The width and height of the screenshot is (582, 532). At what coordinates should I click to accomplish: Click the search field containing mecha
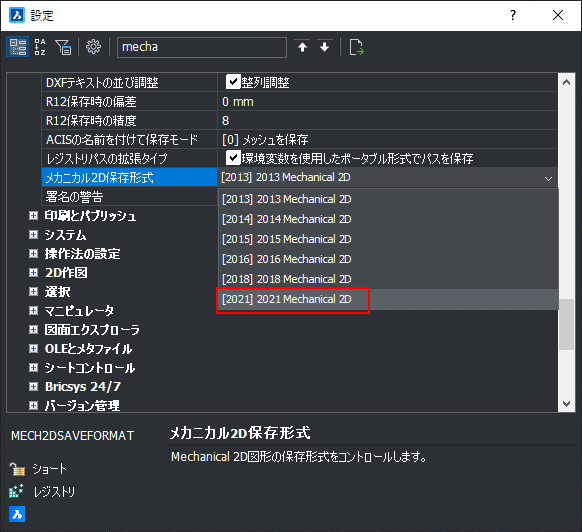(x=202, y=47)
